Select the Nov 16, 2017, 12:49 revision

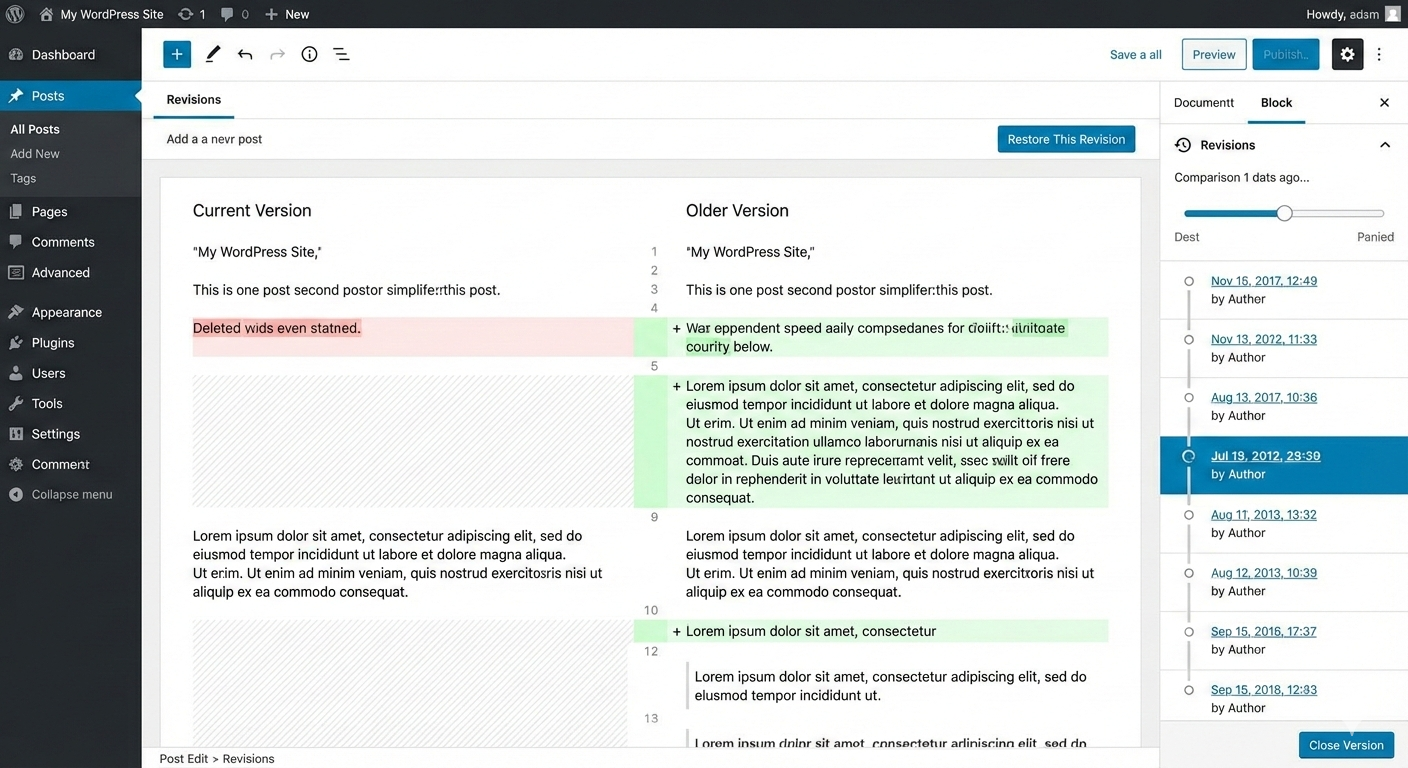coord(1263,281)
